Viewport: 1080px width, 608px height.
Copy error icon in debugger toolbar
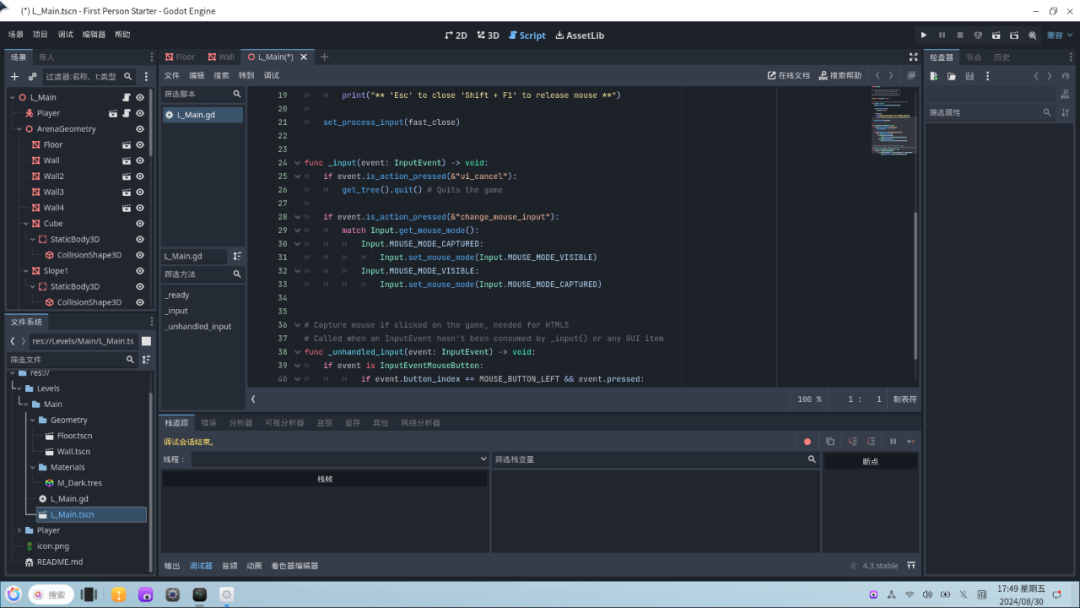(830, 442)
